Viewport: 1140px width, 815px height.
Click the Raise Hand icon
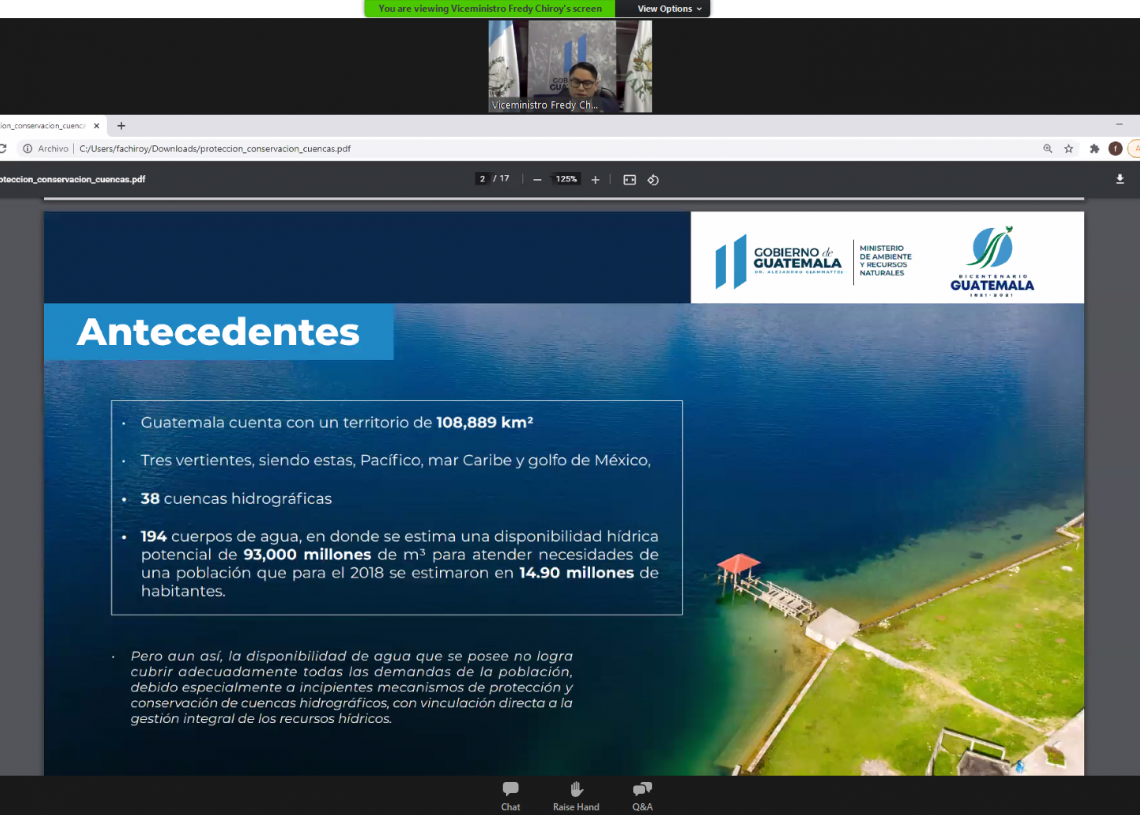click(x=576, y=795)
